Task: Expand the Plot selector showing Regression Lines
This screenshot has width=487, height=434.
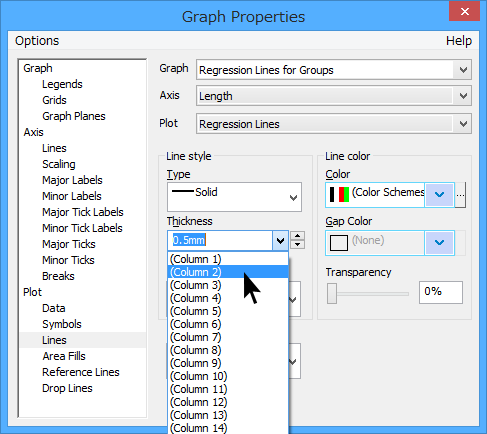Action: pos(463,124)
